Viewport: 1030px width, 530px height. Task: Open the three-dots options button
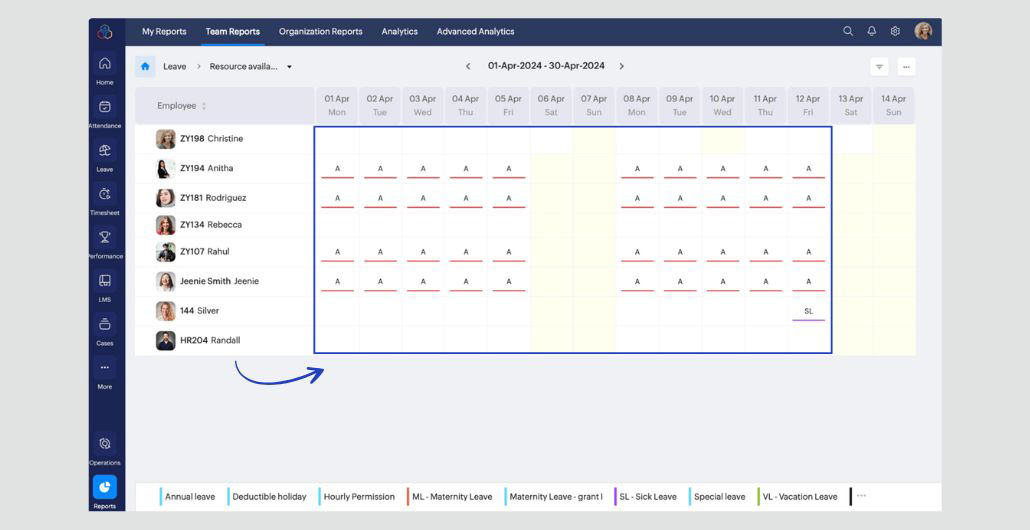907,67
